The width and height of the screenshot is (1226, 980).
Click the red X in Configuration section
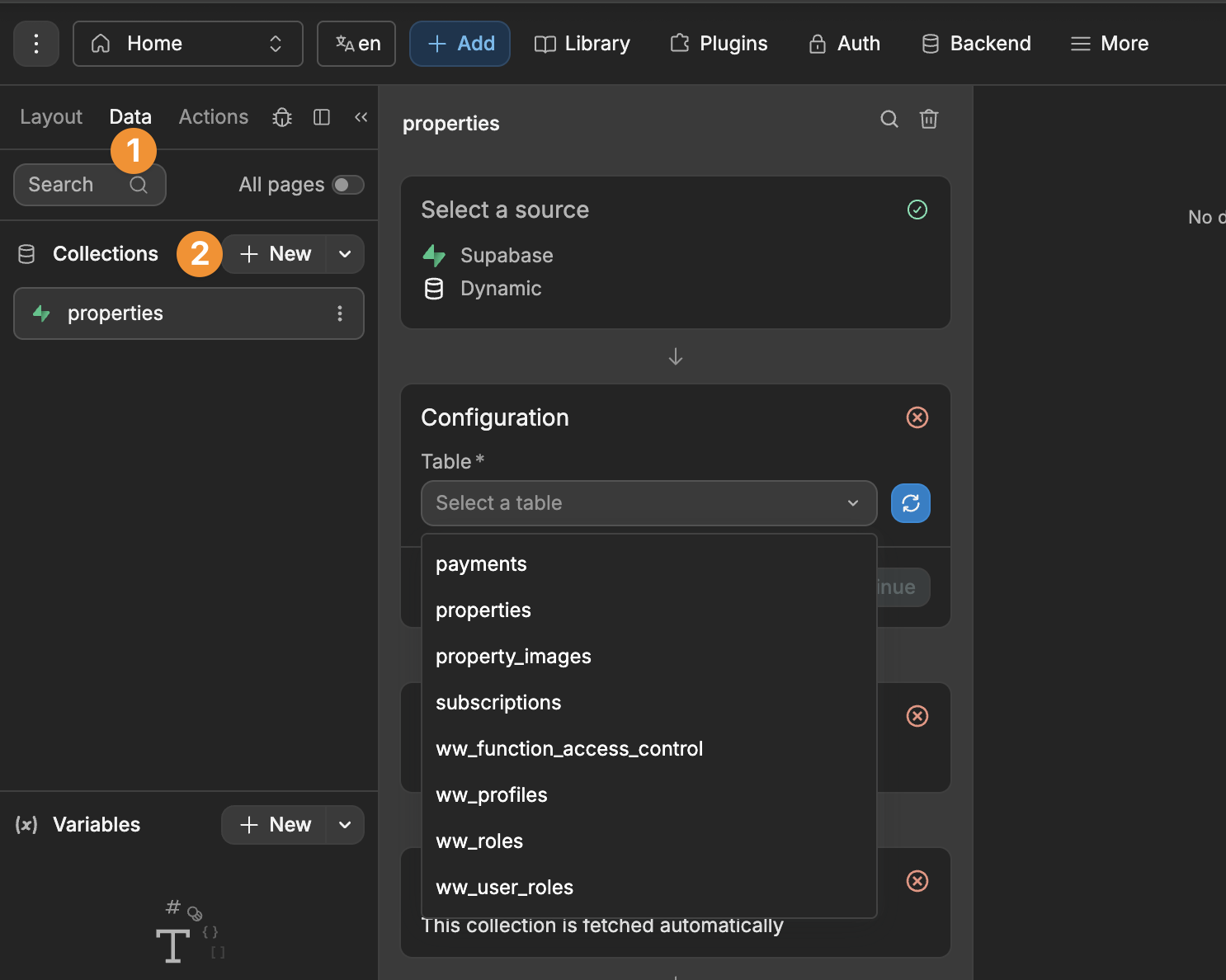[x=917, y=417]
